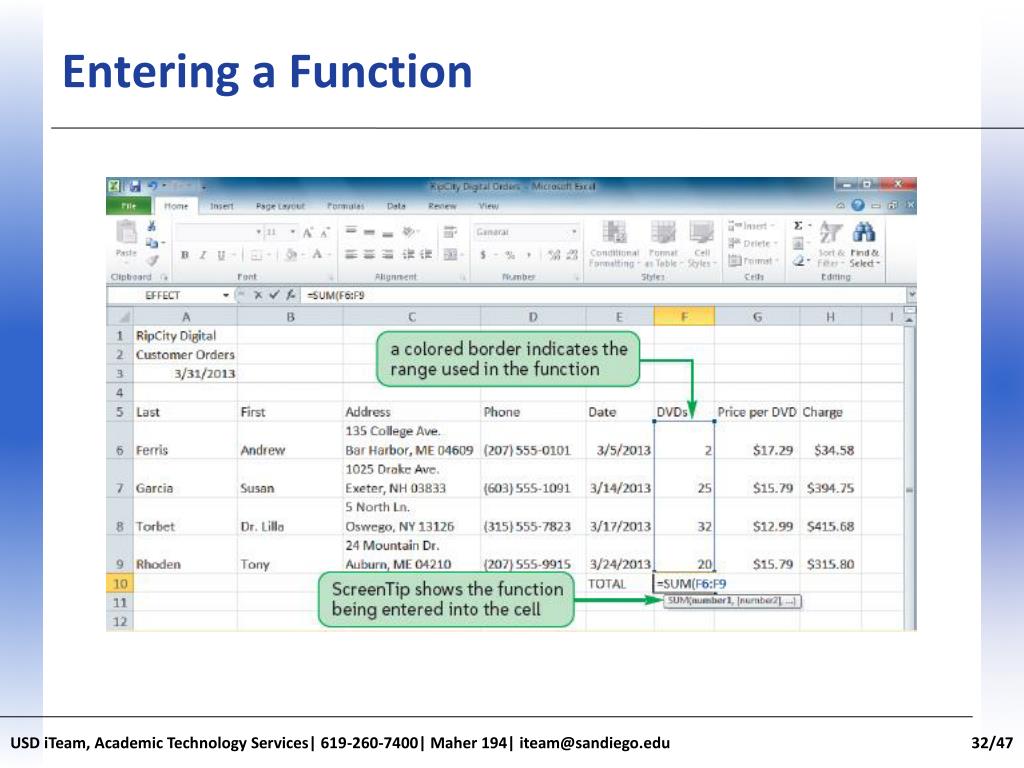The width and height of the screenshot is (1024, 768).
Task: Click the Decrease Indent icon
Action: [409, 255]
